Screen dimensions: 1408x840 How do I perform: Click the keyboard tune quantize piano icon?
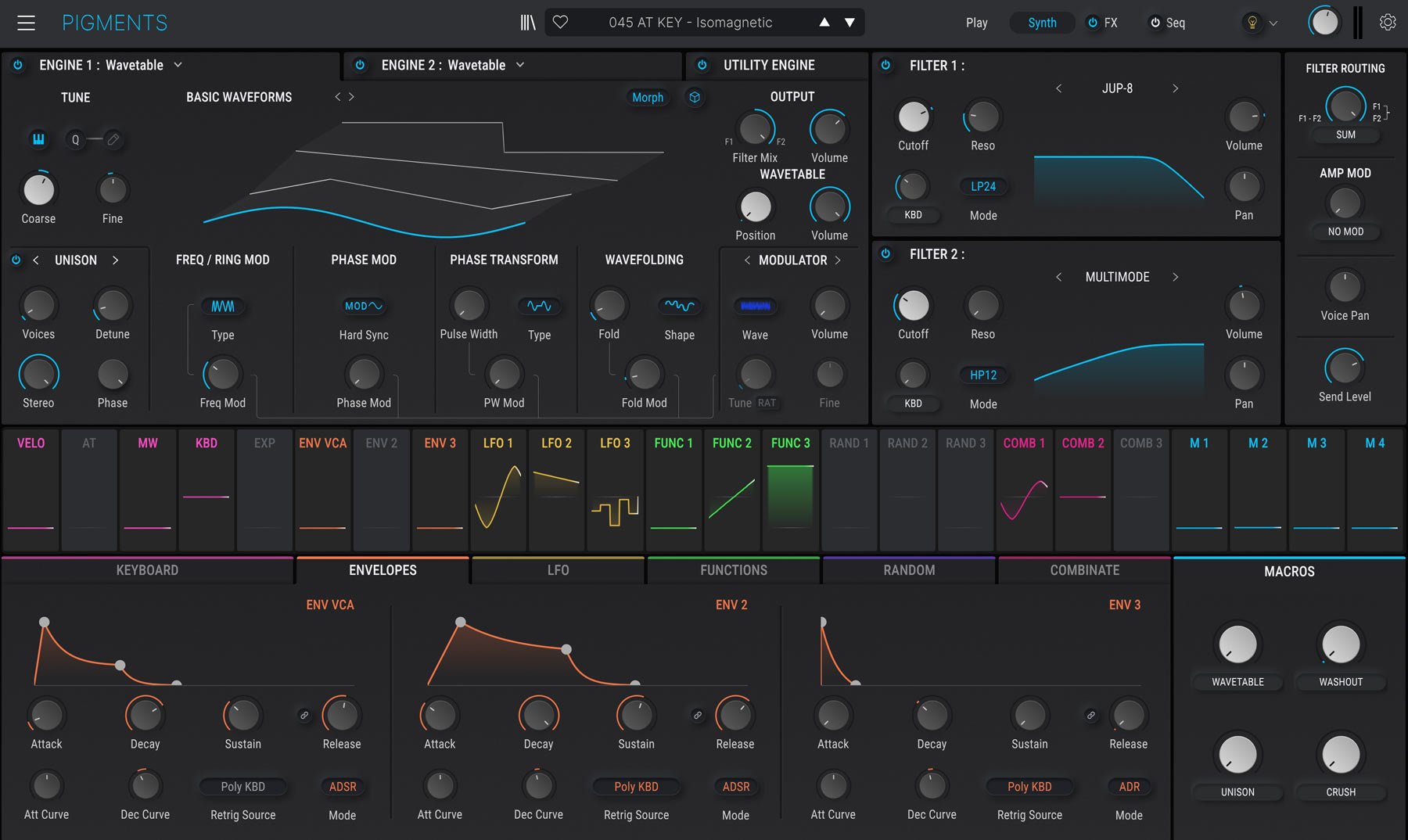pos(38,139)
